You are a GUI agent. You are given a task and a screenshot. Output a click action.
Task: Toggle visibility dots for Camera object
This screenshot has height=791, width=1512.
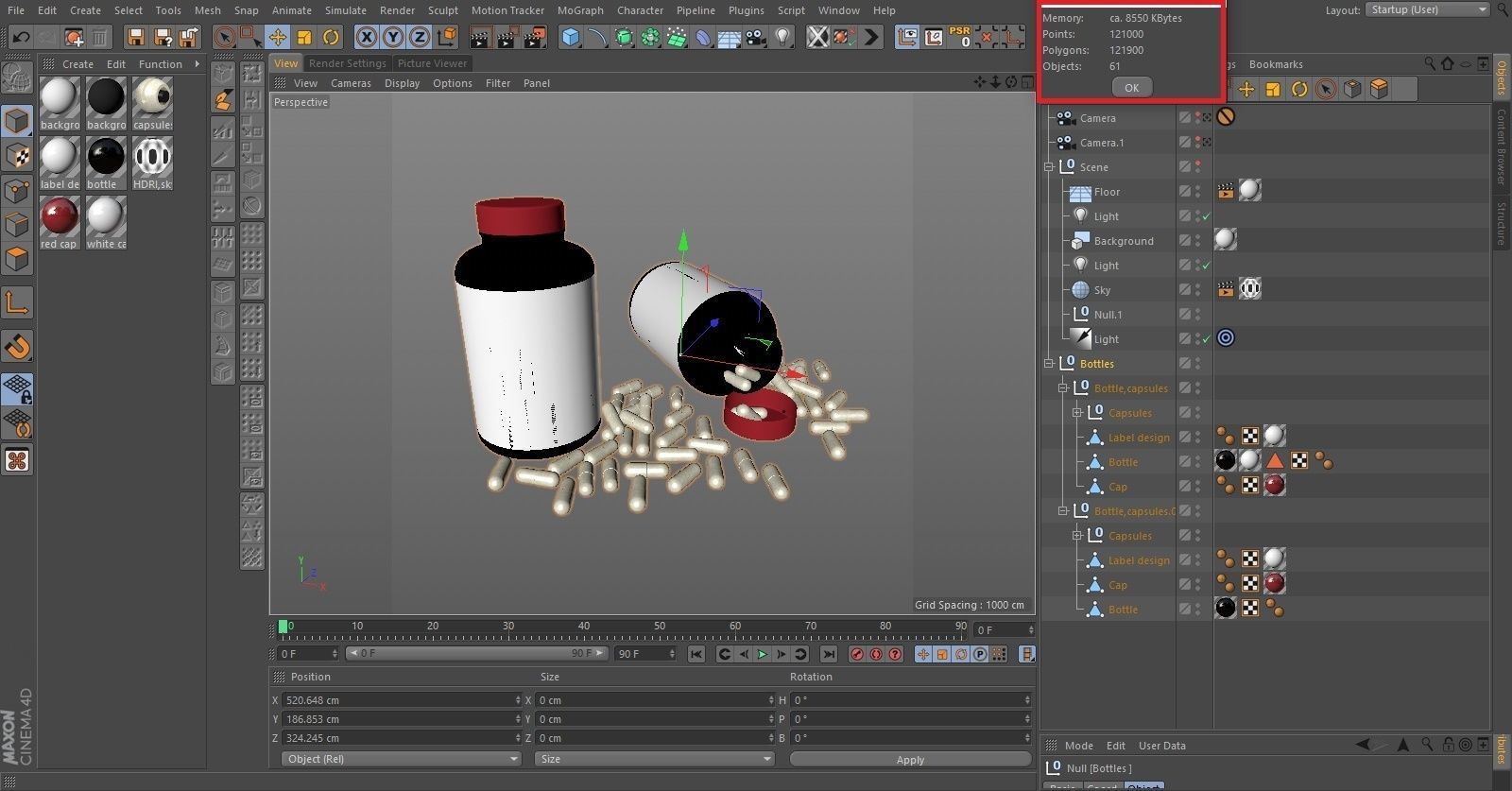[x=1198, y=118]
